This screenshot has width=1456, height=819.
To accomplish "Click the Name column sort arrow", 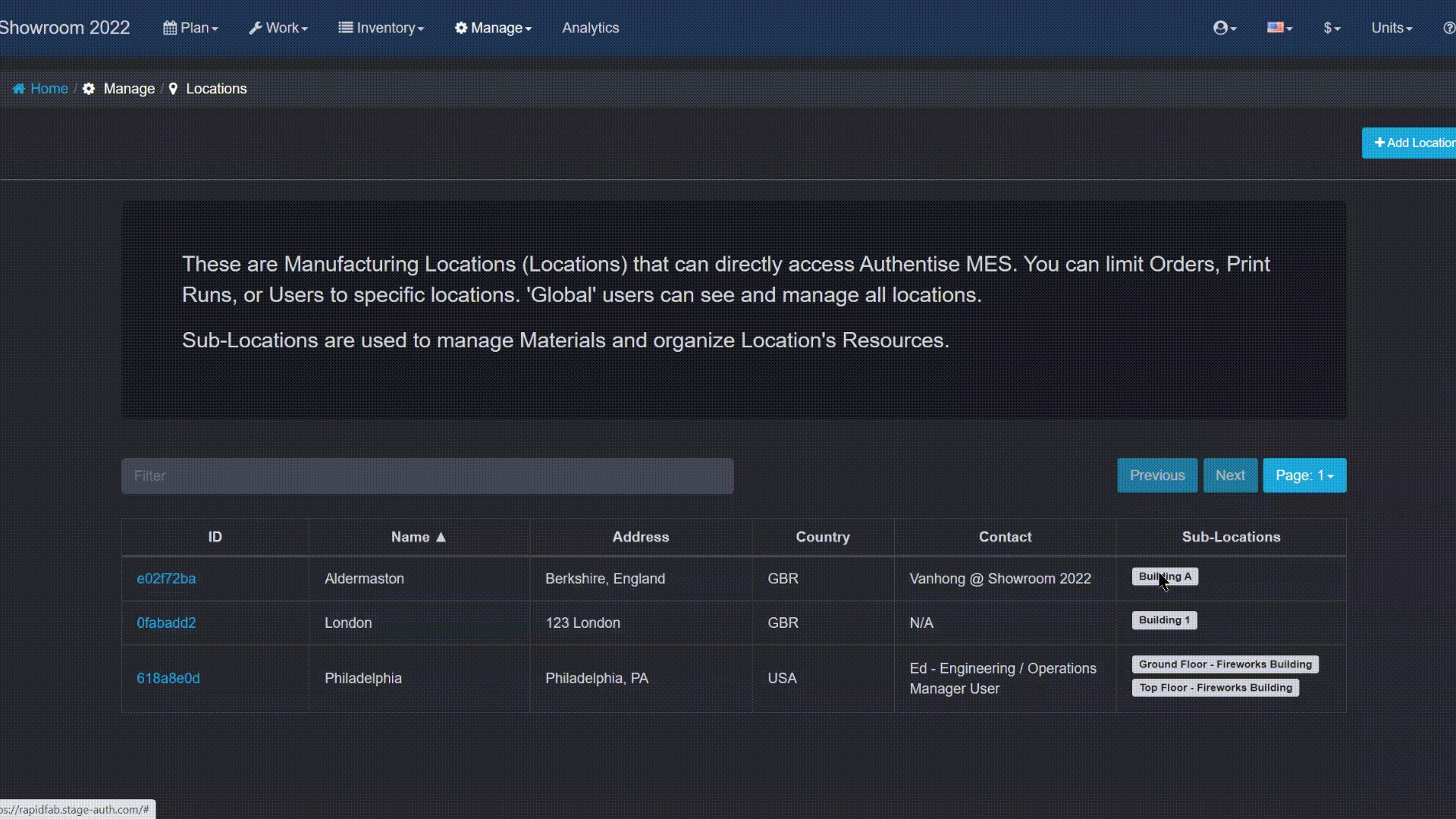I will pyautogui.click(x=441, y=537).
